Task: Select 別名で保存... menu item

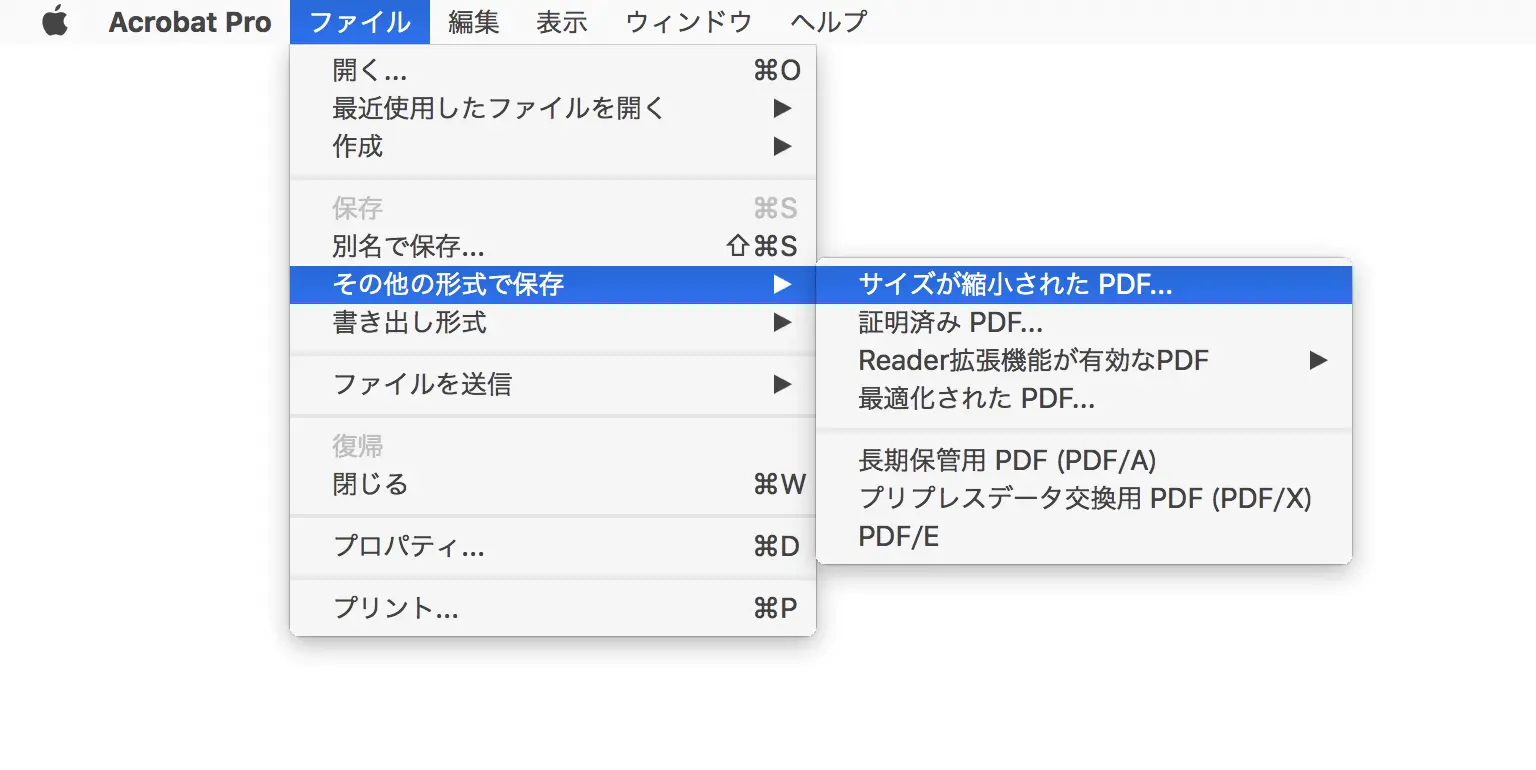Action: [553, 246]
